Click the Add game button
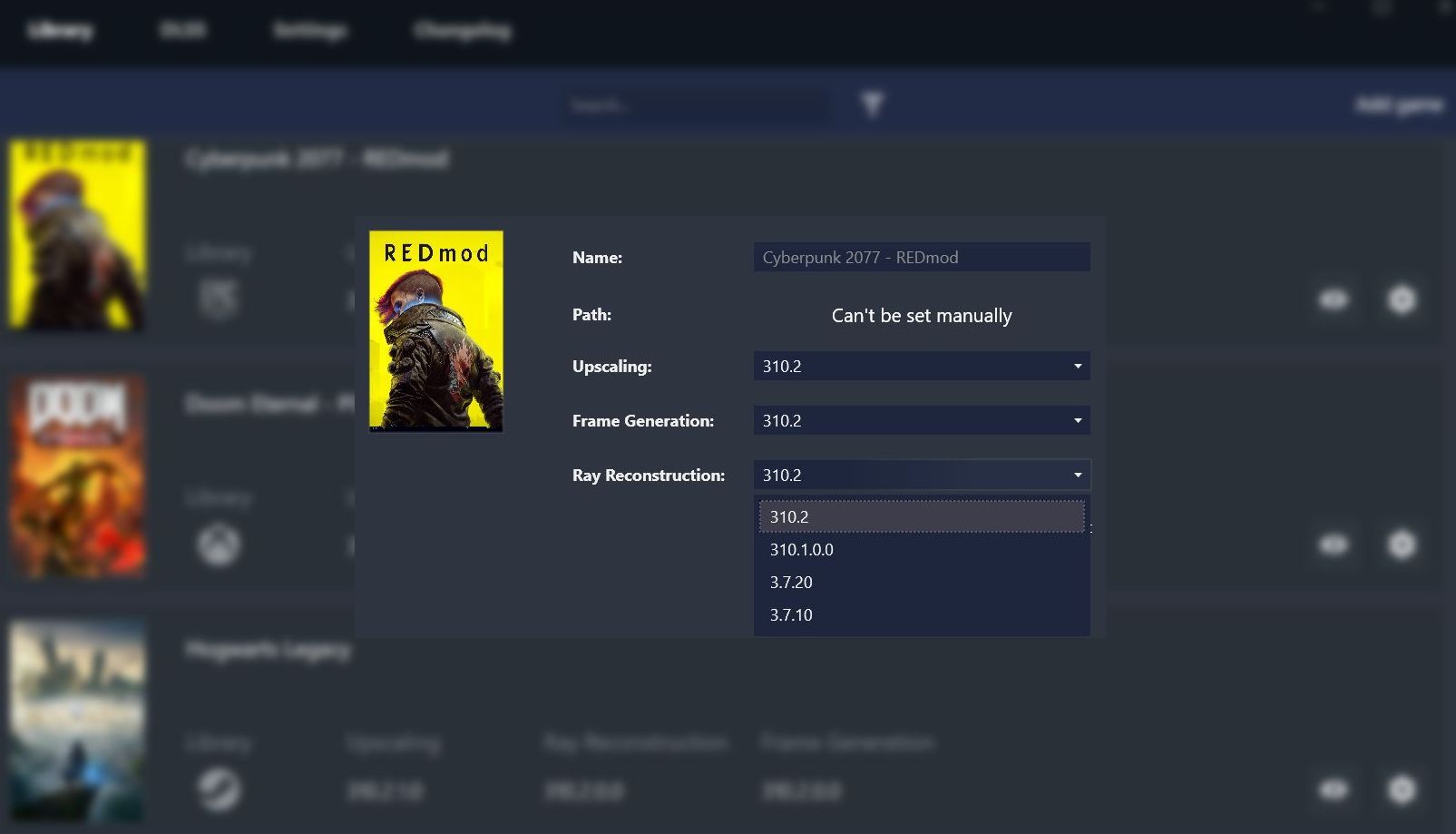The width and height of the screenshot is (1456, 834). pyautogui.click(x=1398, y=105)
